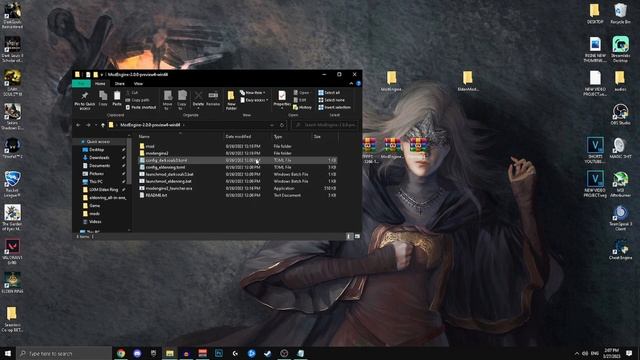Select the EldenMod folder on desktop
Image resolution: width=640 pixels, height=360 pixels.
click(x=468, y=81)
